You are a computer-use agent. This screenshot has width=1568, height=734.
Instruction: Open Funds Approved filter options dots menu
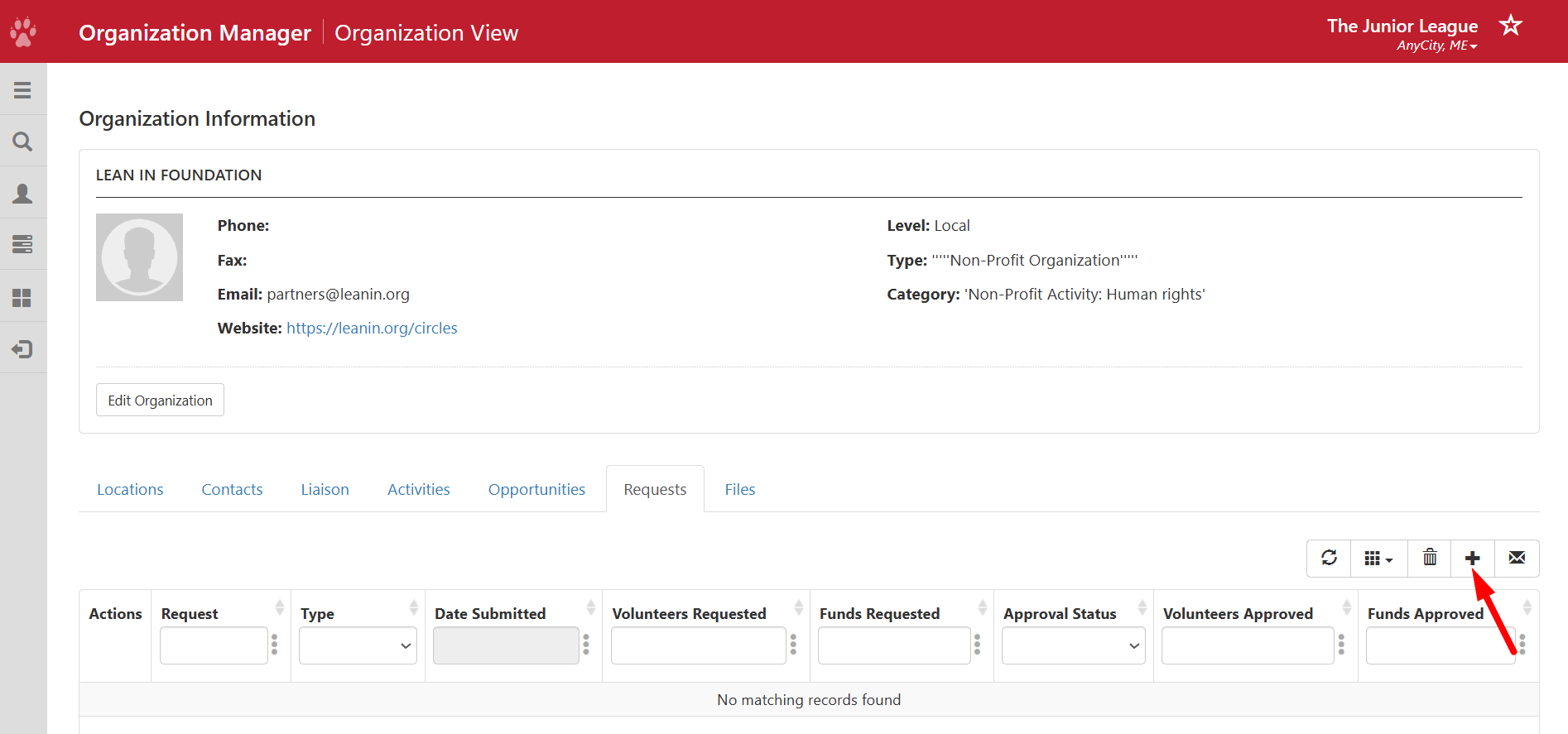(1522, 645)
